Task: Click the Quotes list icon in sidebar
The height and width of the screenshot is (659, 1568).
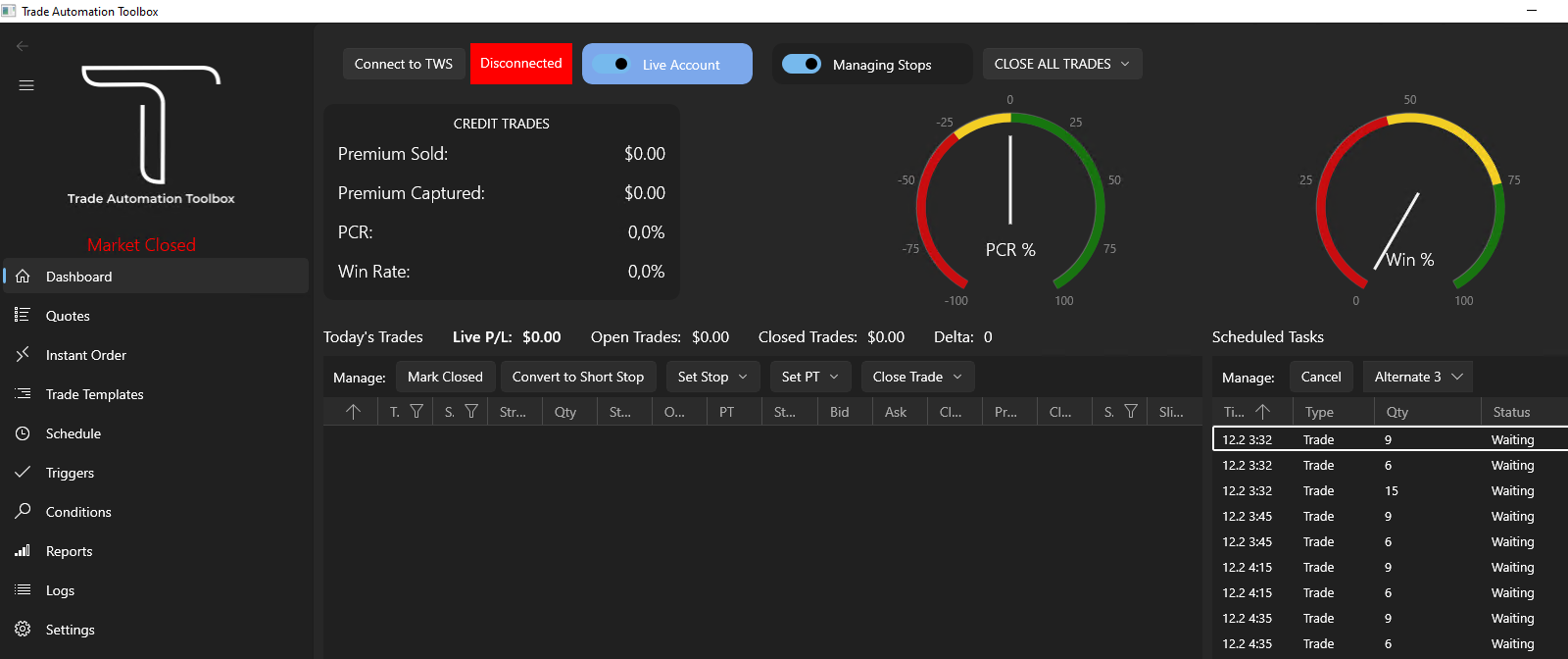Action: pos(23,315)
